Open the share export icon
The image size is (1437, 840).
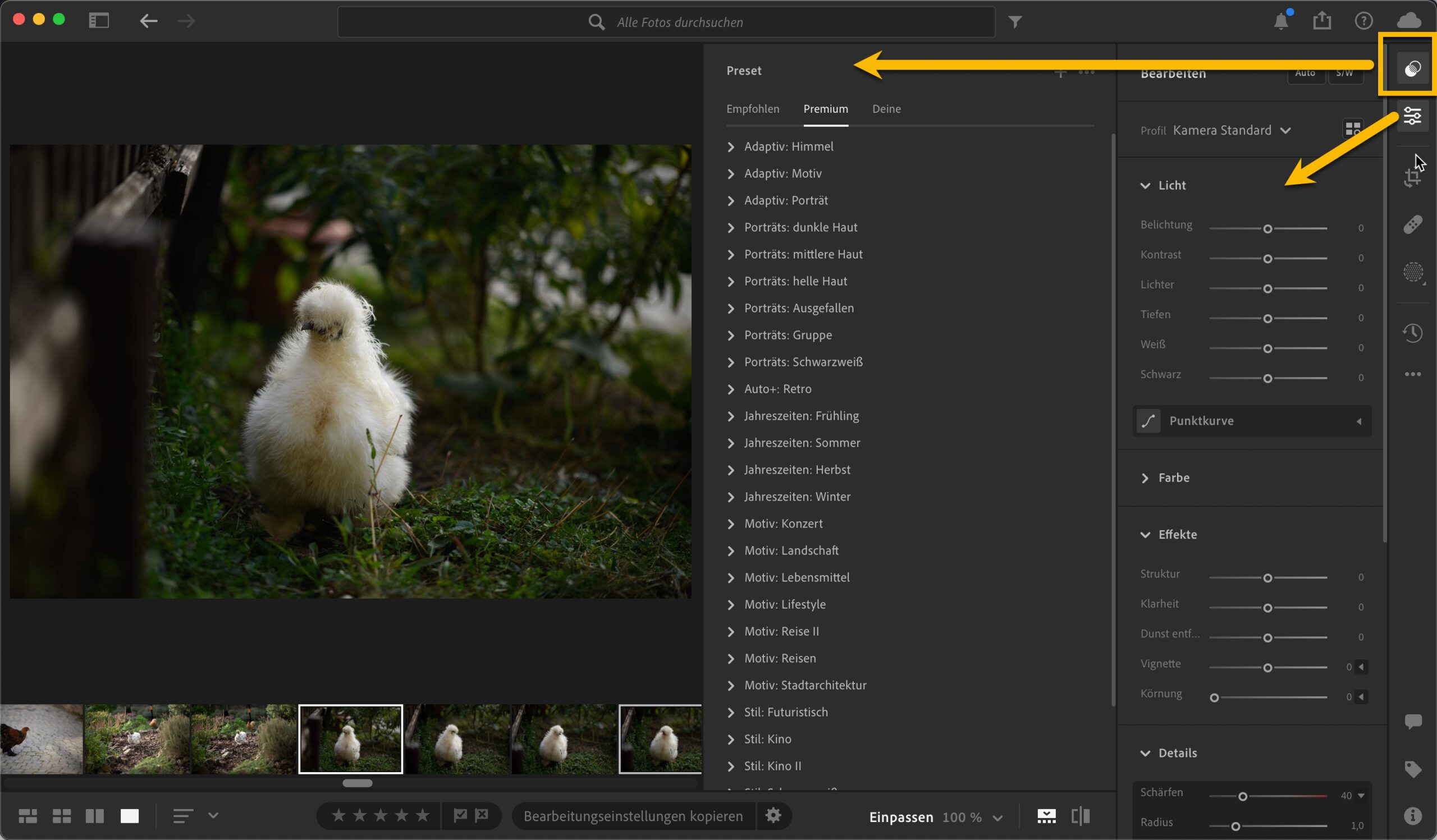click(x=1322, y=21)
